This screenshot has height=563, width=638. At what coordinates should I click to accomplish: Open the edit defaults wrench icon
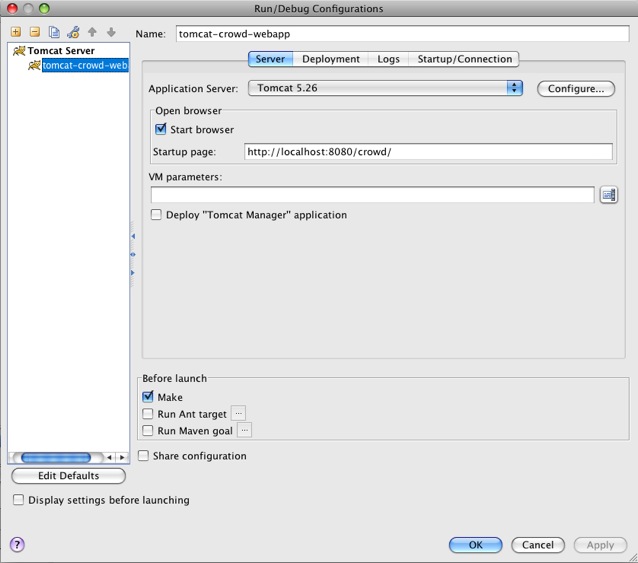coord(73,32)
